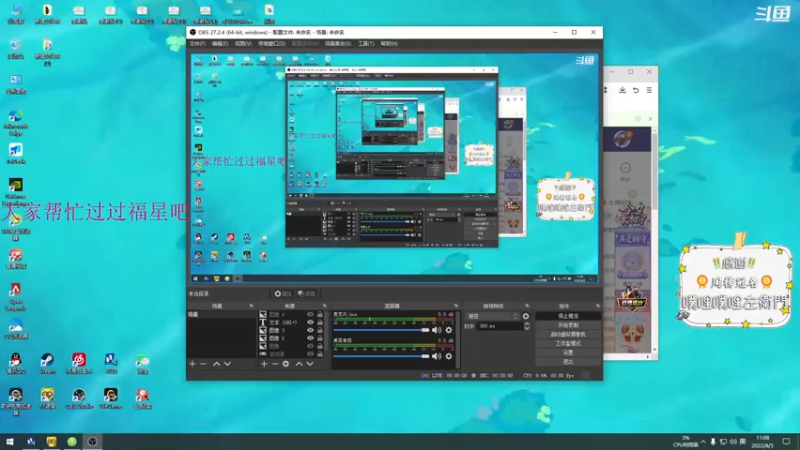Click the OBS icon in the taskbar
Image resolution: width=800 pixels, height=450 pixels.
92,442
